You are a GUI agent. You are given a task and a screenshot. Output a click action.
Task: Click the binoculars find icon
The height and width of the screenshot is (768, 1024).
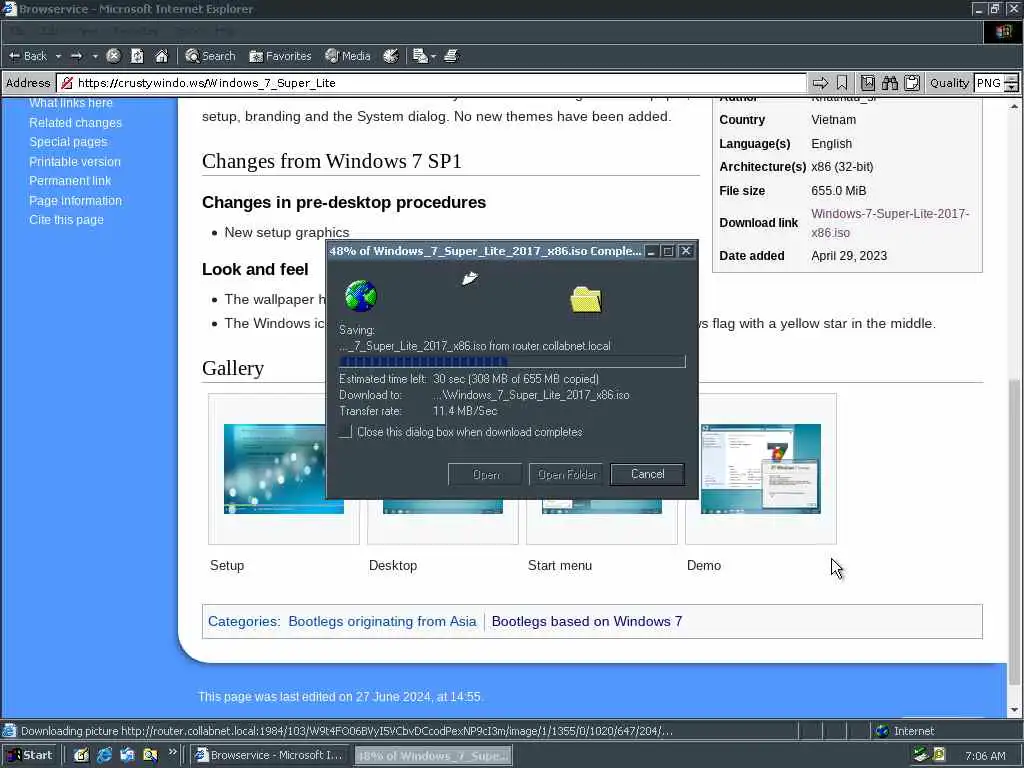(x=890, y=83)
